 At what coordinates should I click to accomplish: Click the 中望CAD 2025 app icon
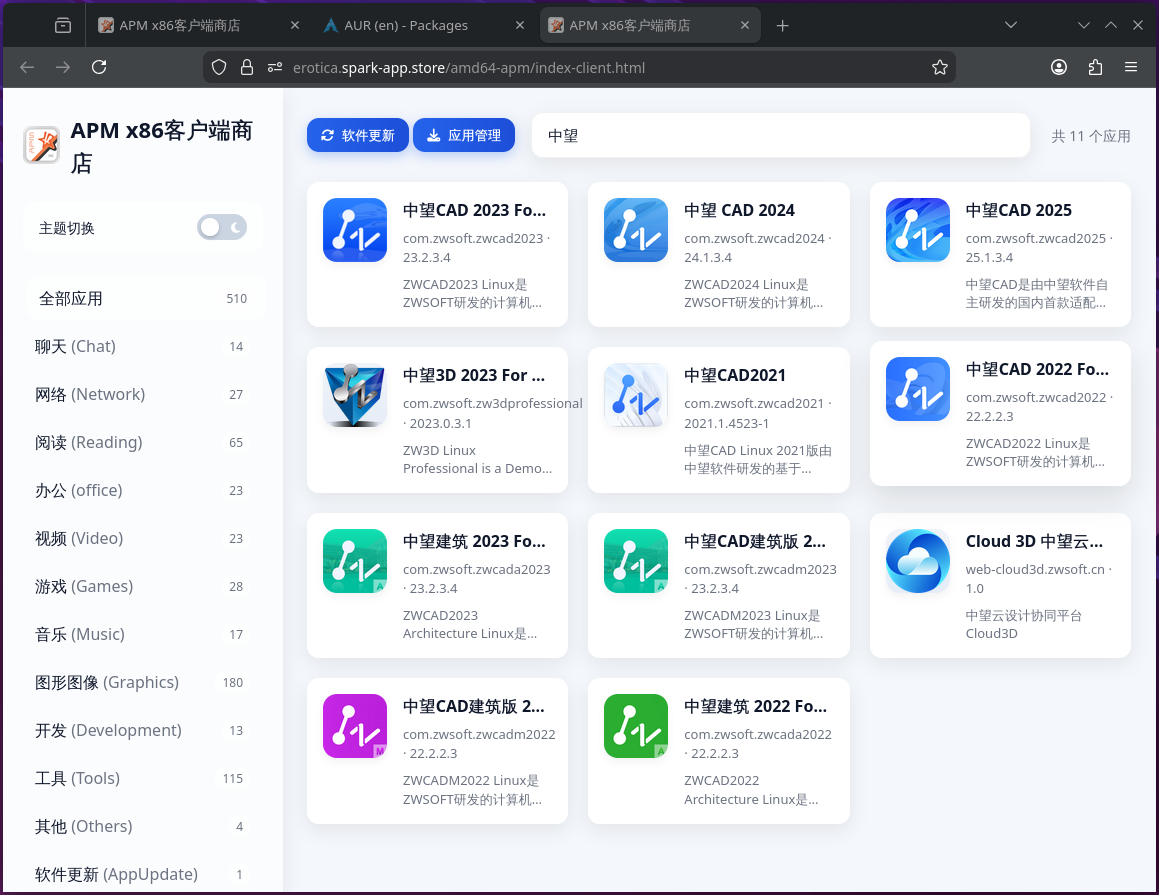pyautogui.click(x=917, y=230)
